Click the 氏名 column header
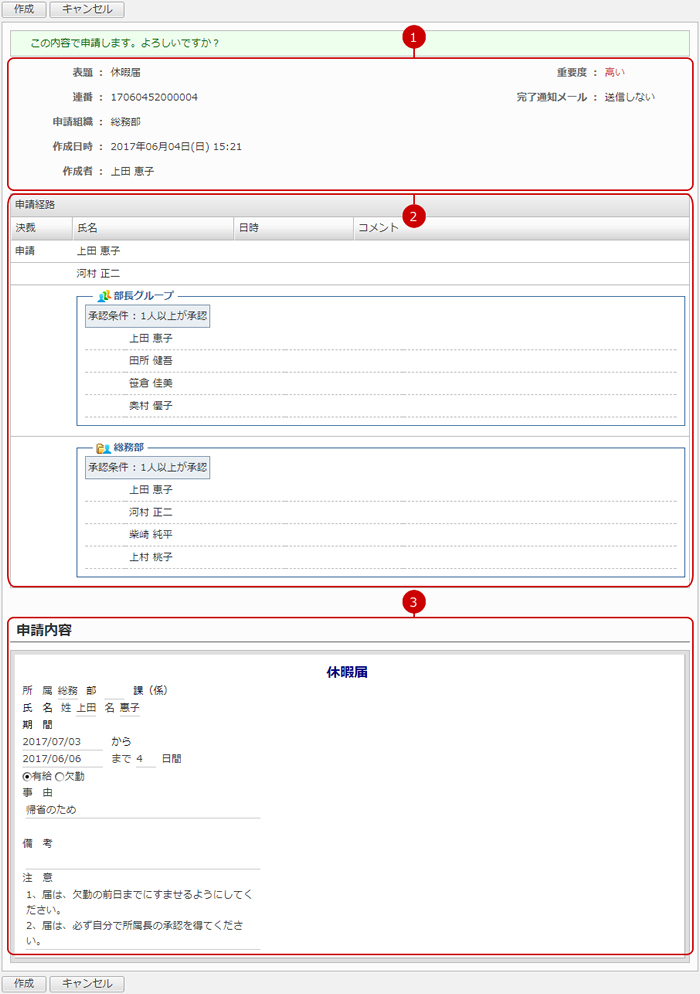This screenshot has width=700, height=994. 153,228
